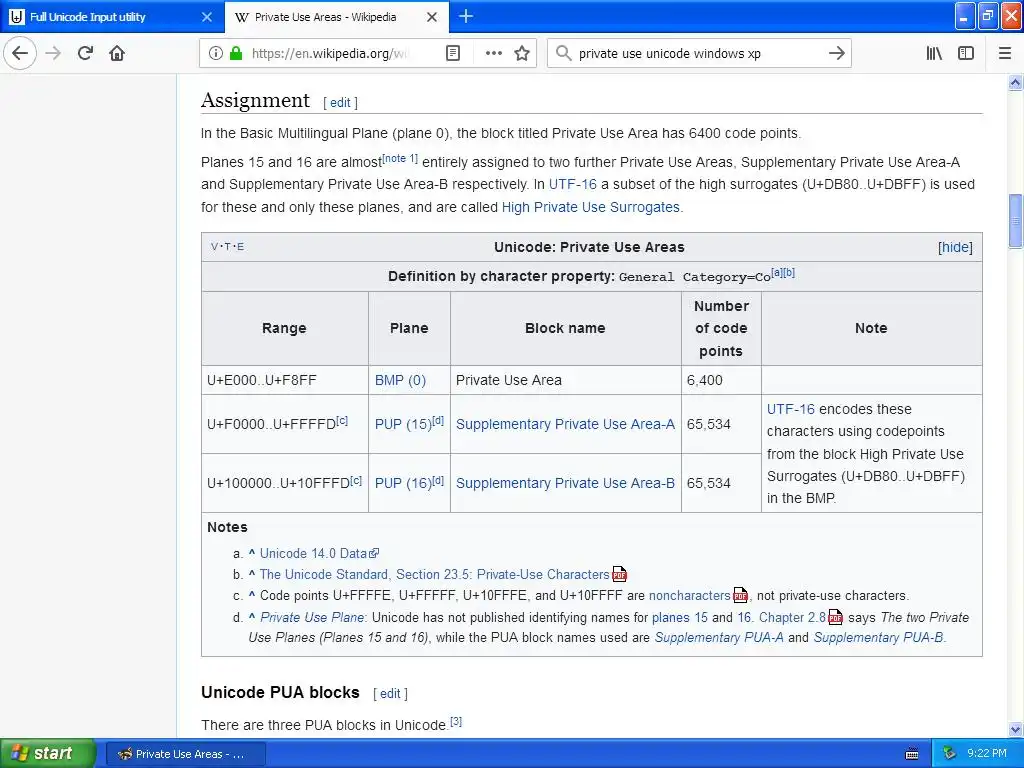The width and height of the screenshot is (1024, 768).
Task: Open the Private Use Plane italic link
Action: coord(312,617)
